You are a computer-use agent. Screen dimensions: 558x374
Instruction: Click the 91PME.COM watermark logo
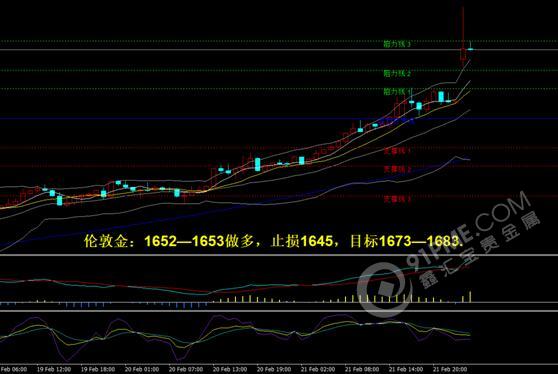[447, 254]
